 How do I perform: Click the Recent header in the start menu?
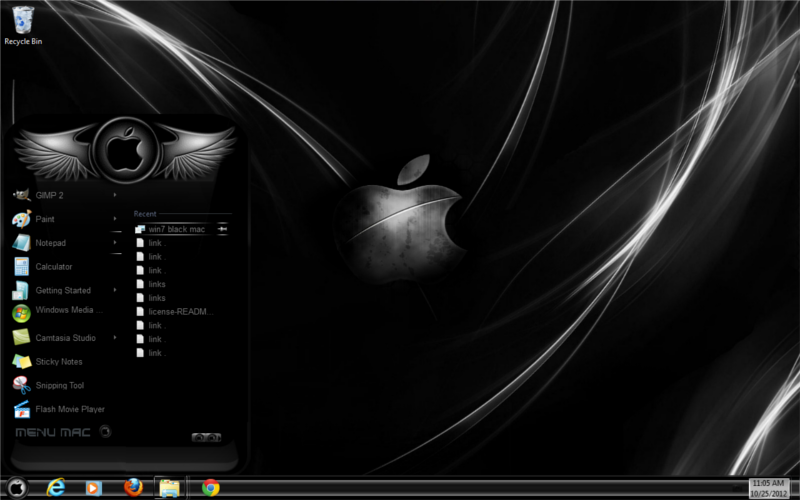[x=145, y=214]
